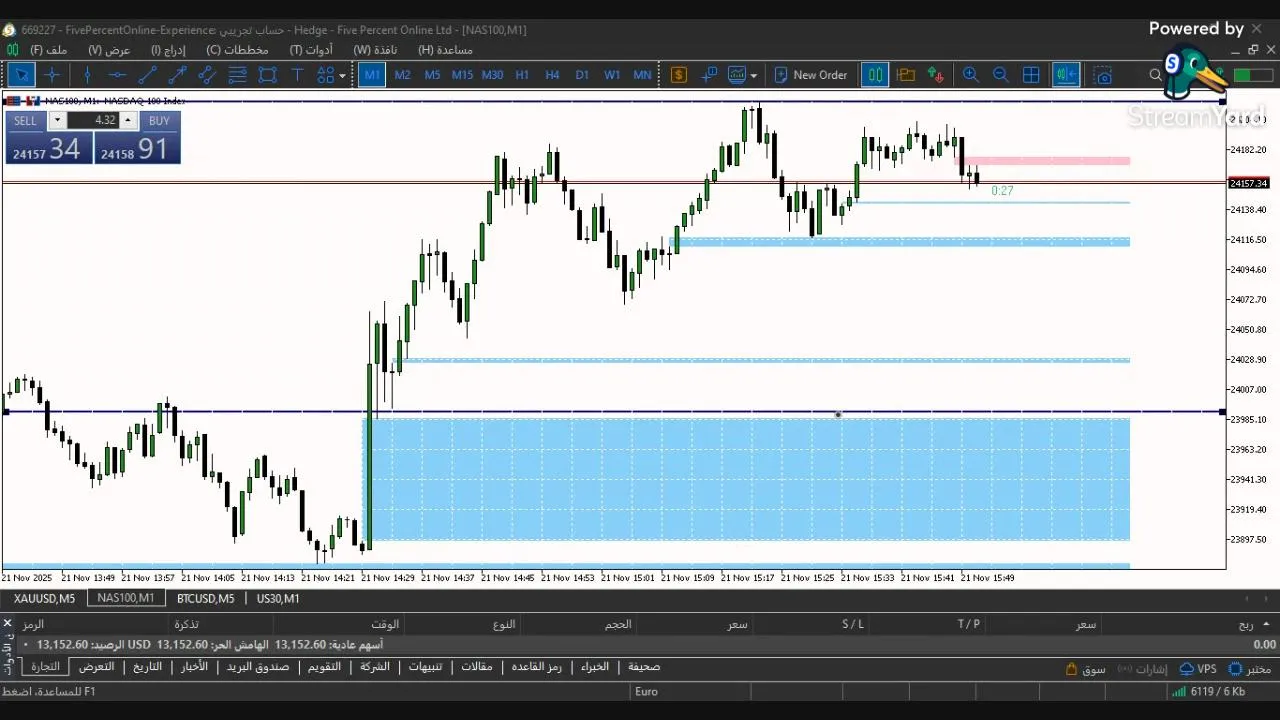Open the ملف (File) menu

tap(48, 49)
